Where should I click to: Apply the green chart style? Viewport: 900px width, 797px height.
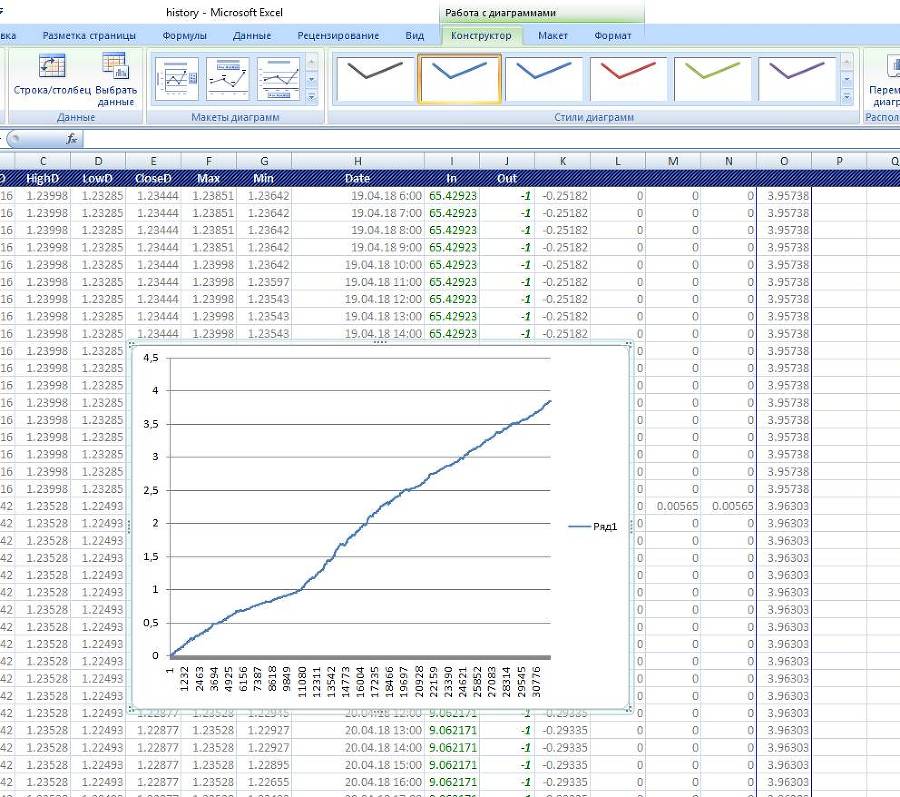pyautogui.click(x=712, y=79)
